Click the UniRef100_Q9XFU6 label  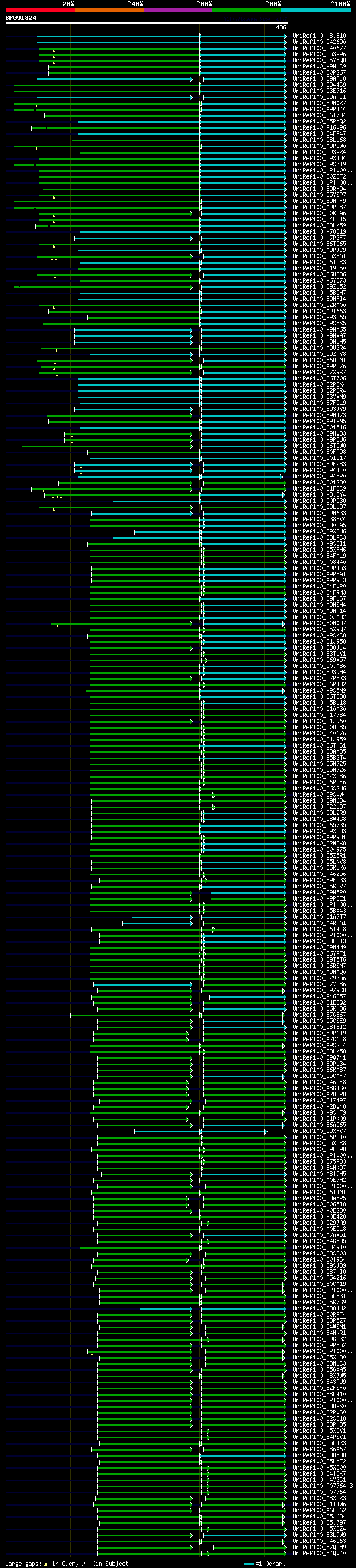[x=319, y=531]
